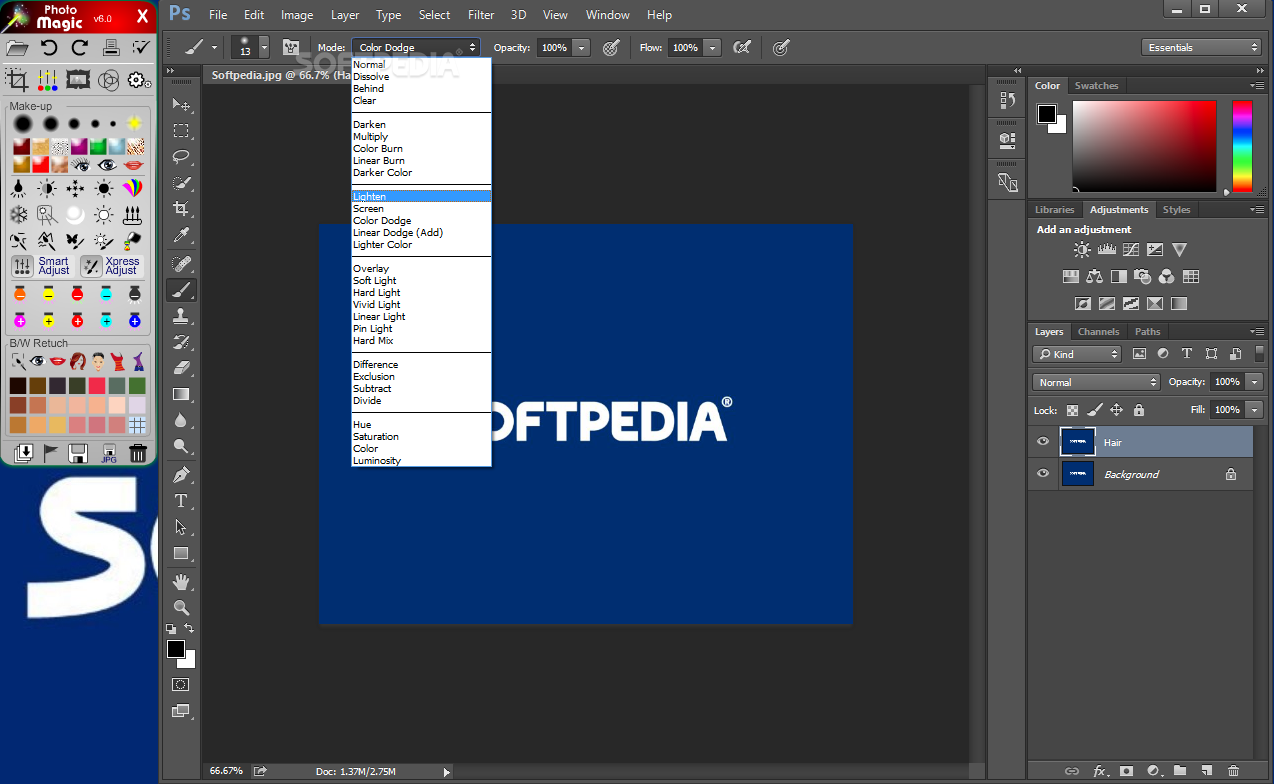The height and width of the screenshot is (784, 1274).
Task: Click the zoom percentage field in status bar
Action: tap(226, 771)
